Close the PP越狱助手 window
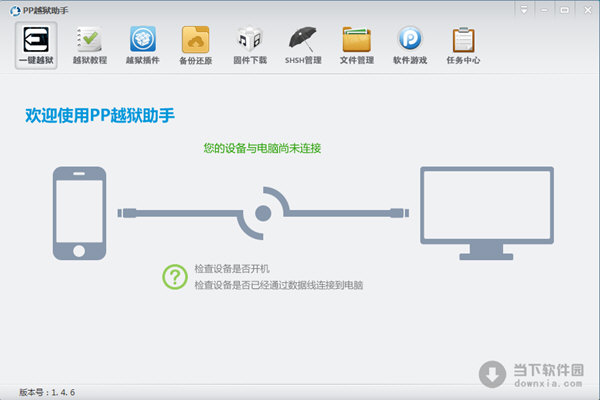Image resolution: width=600 pixels, height=400 pixels. 588,10
